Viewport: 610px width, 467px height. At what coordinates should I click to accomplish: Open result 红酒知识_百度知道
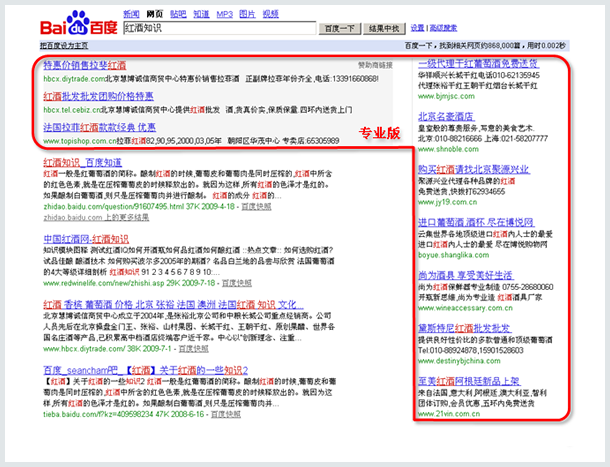82,162
